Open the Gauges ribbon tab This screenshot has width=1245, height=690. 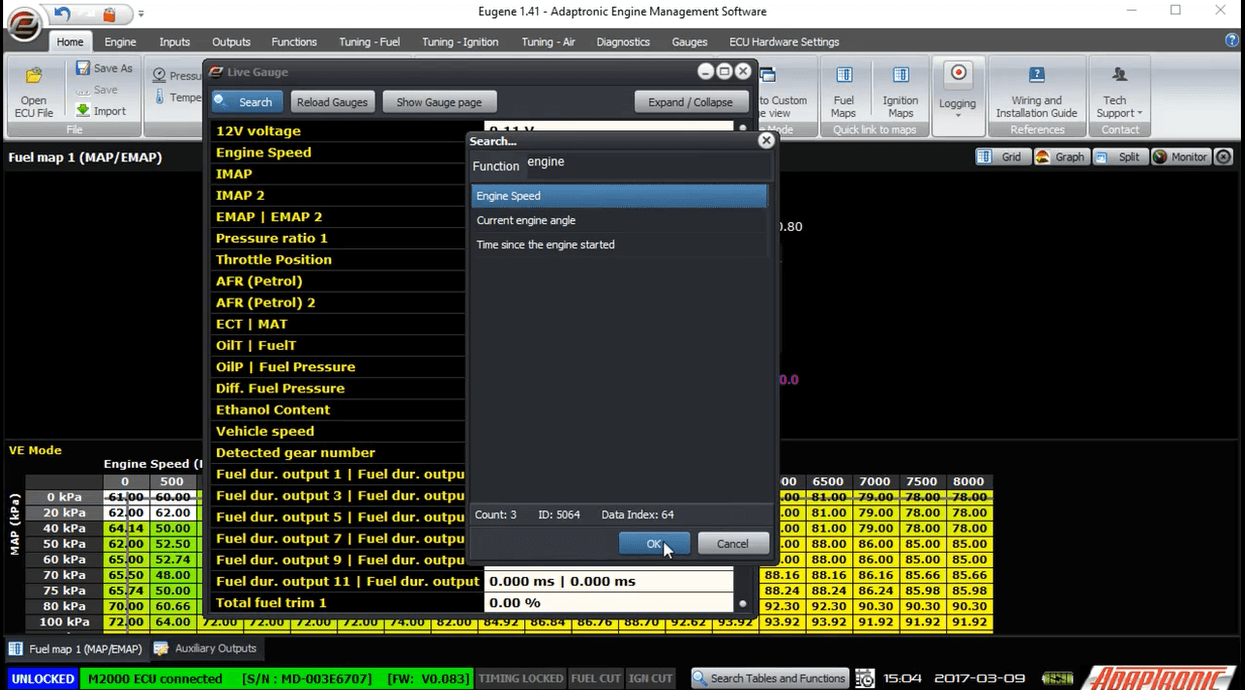tap(689, 42)
